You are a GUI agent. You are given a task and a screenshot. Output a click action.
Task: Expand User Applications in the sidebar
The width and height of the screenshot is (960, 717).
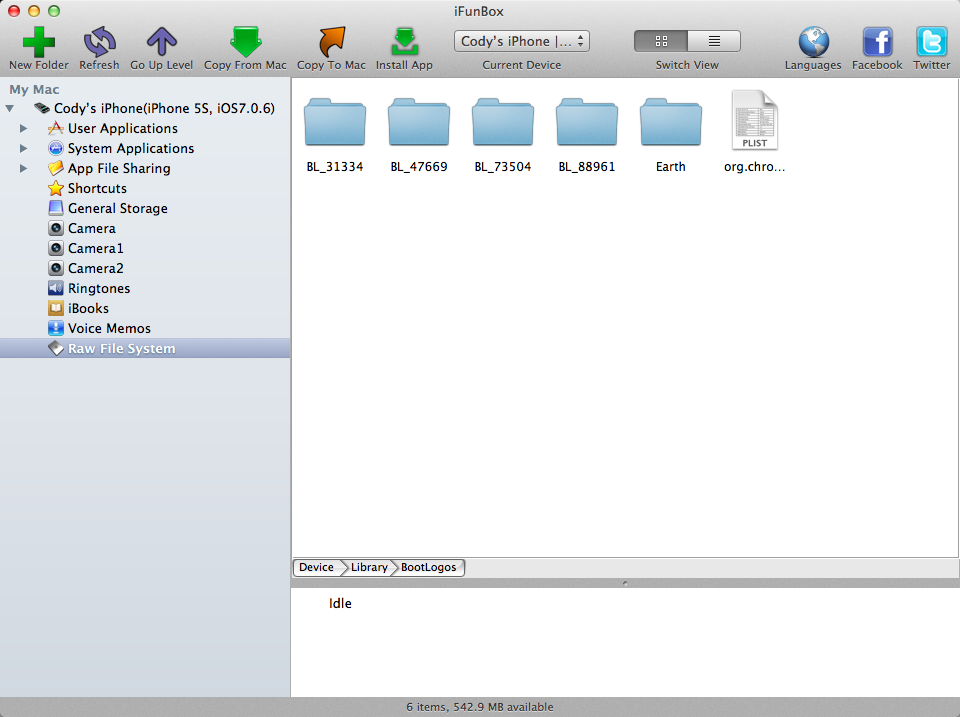point(23,128)
